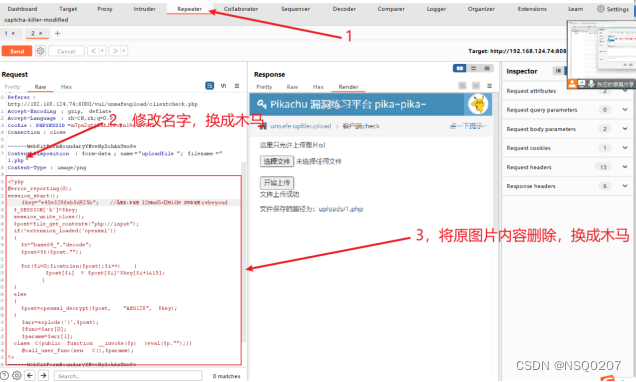The height and width of the screenshot is (382, 636).
Task: Select Response Render view tab
Action: pos(348,87)
